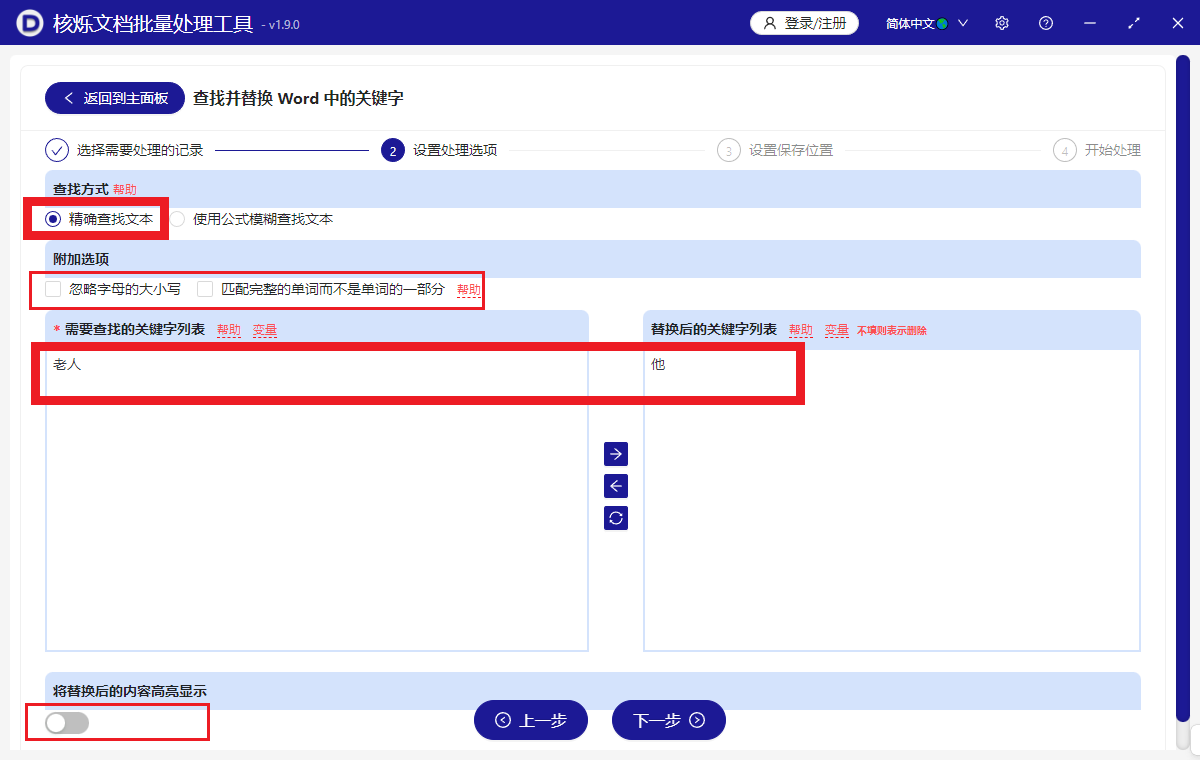Open the settings gear in the title bar
Screen dimensions: 1200x760
tap(1001, 22)
